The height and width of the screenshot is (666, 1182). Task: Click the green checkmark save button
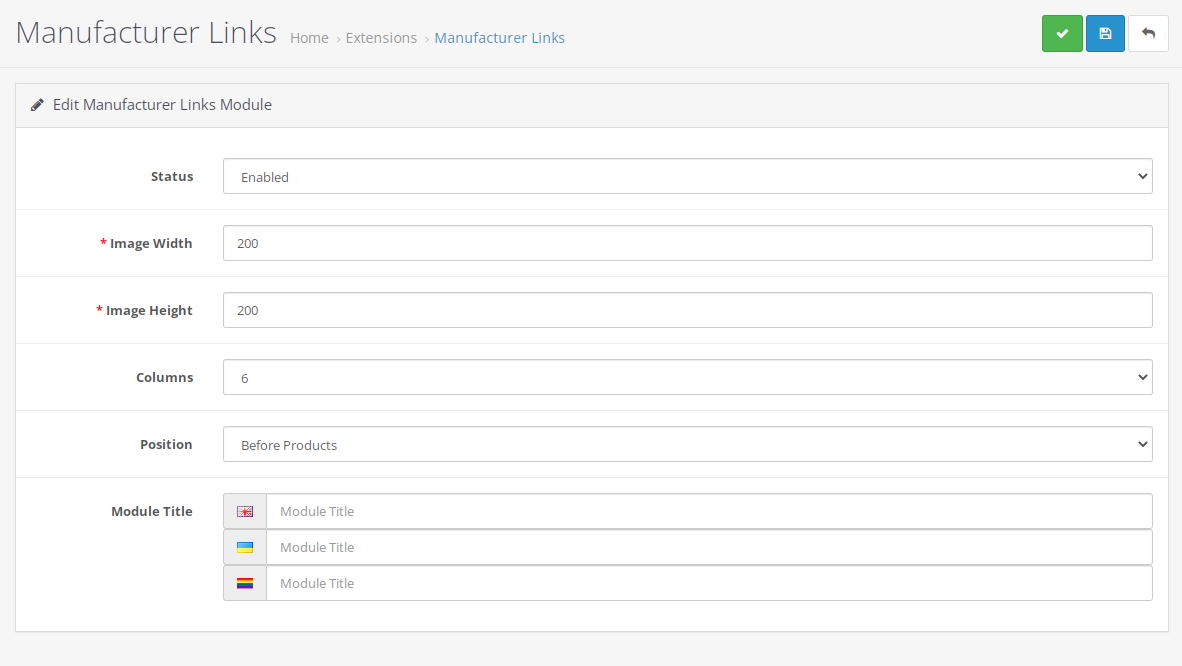click(1062, 33)
